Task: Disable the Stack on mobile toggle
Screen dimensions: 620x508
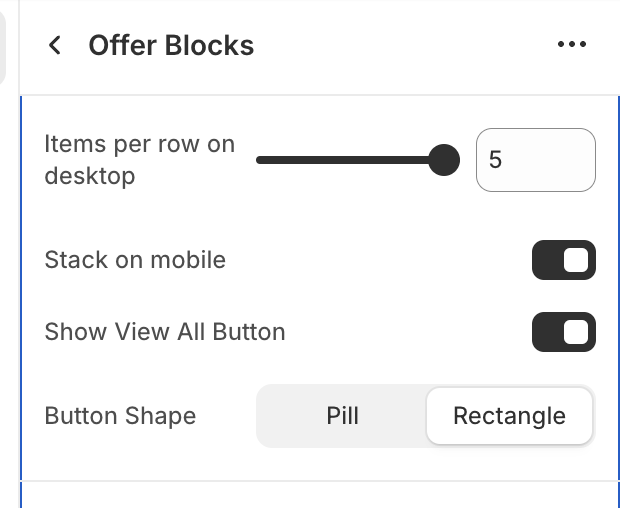Action: coord(563,260)
